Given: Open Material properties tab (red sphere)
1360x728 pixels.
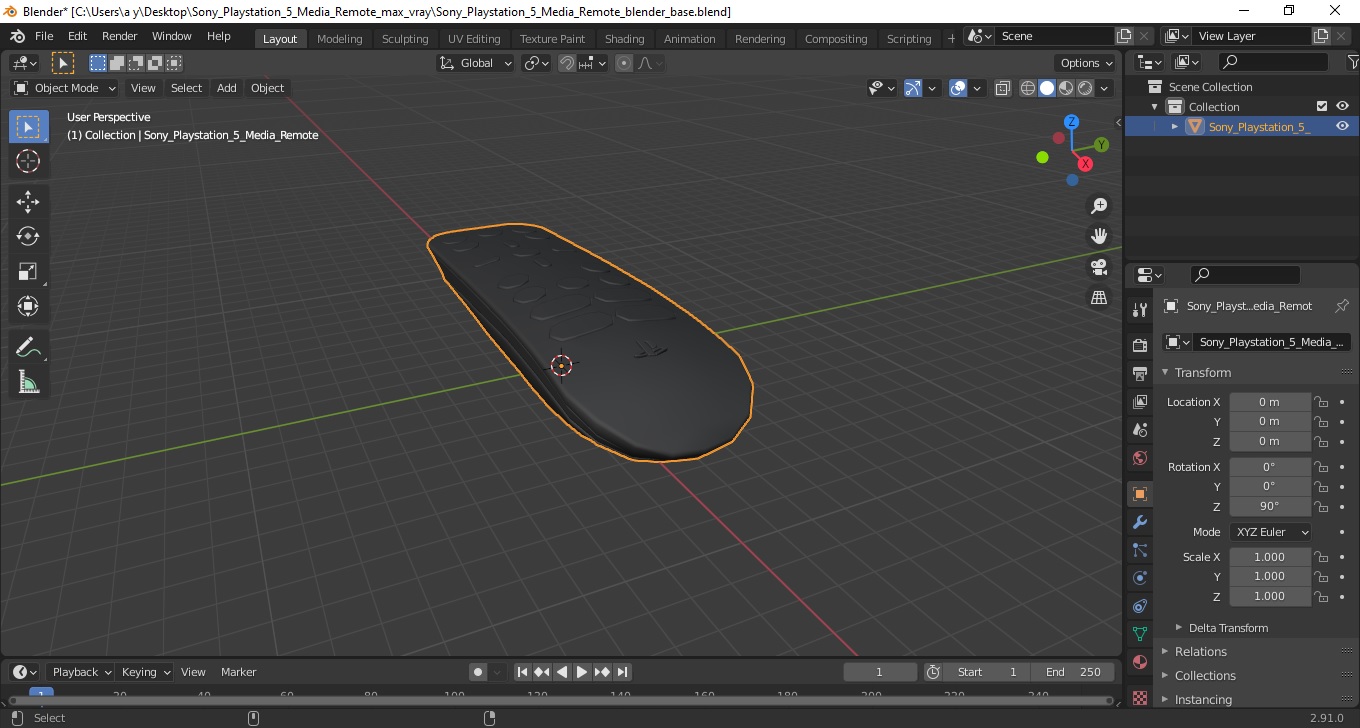Looking at the screenshot, I should (1140, 662).
